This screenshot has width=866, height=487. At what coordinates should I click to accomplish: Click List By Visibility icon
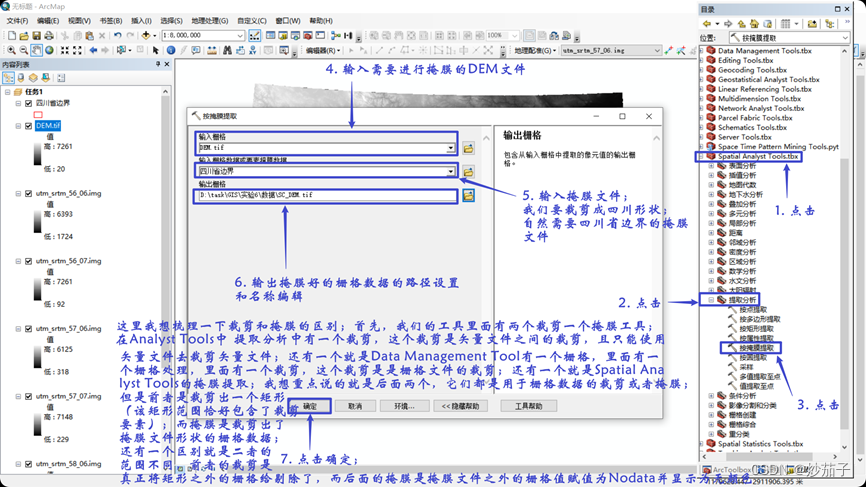coord(33,78)
